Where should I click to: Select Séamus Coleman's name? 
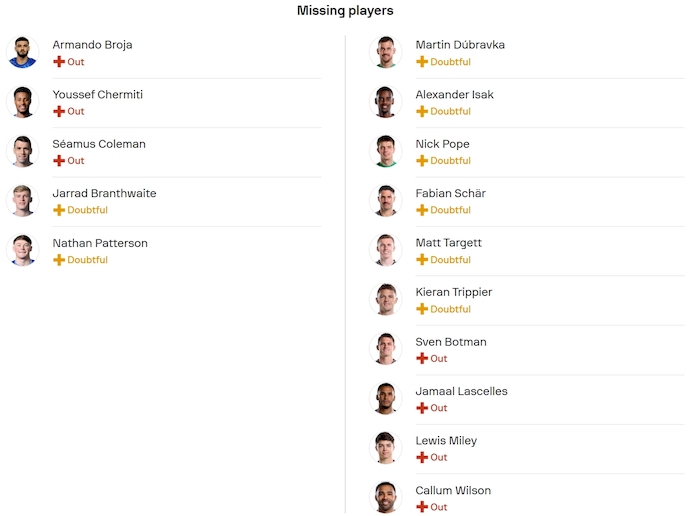(99, 144)
